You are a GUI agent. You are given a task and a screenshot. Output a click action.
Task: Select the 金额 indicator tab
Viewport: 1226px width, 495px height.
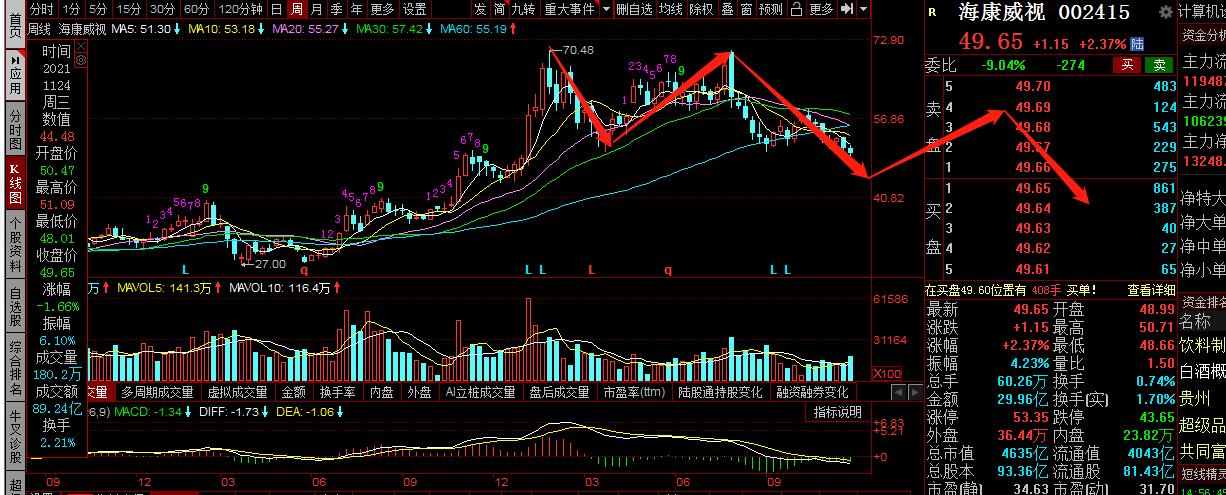click(x=294, y=392)
